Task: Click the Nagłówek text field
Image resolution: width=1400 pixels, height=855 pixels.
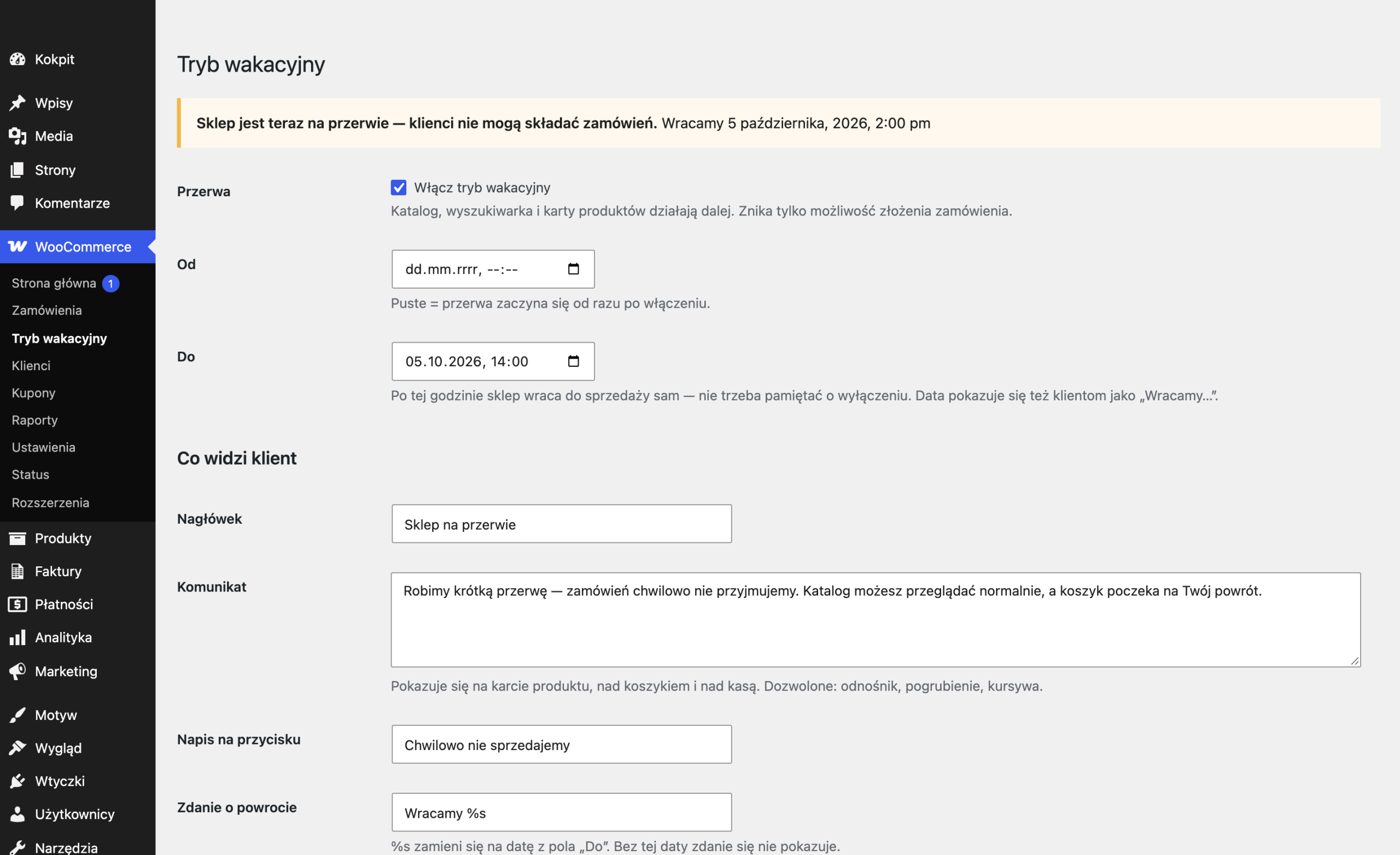Action: (x=561, y=523)
